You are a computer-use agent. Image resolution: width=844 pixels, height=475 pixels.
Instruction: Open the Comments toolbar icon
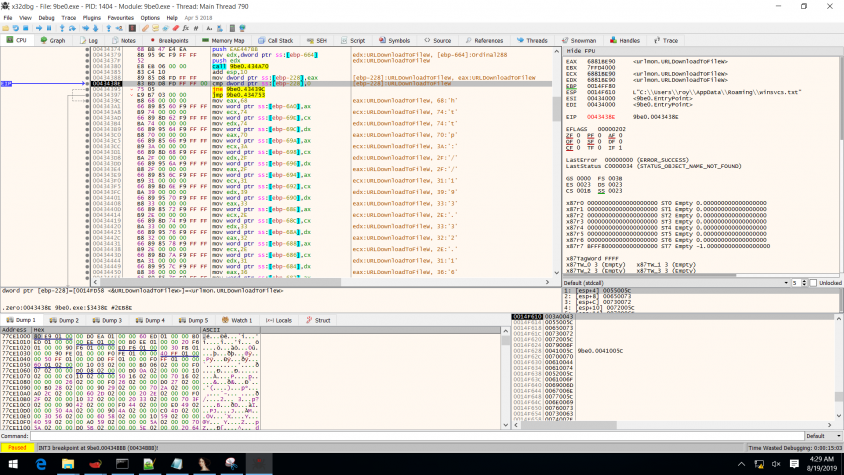(x=155, y=28)
